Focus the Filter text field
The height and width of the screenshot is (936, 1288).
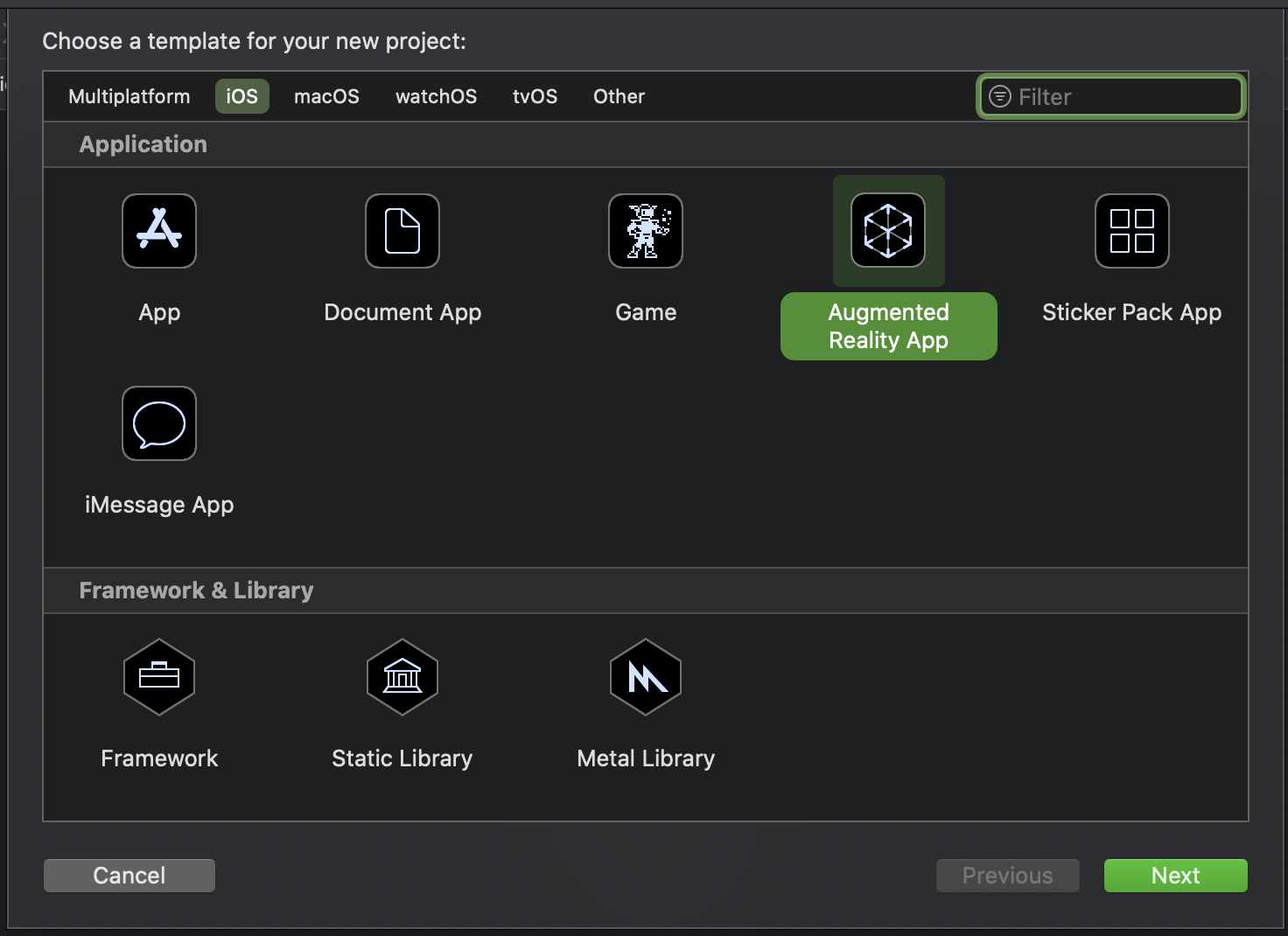pyautogui.click(x=1111, y=96)
